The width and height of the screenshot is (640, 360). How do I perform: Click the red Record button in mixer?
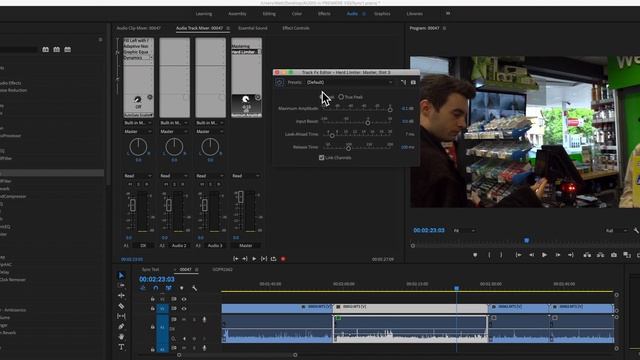pyautogui.click(x=283, y=259)
